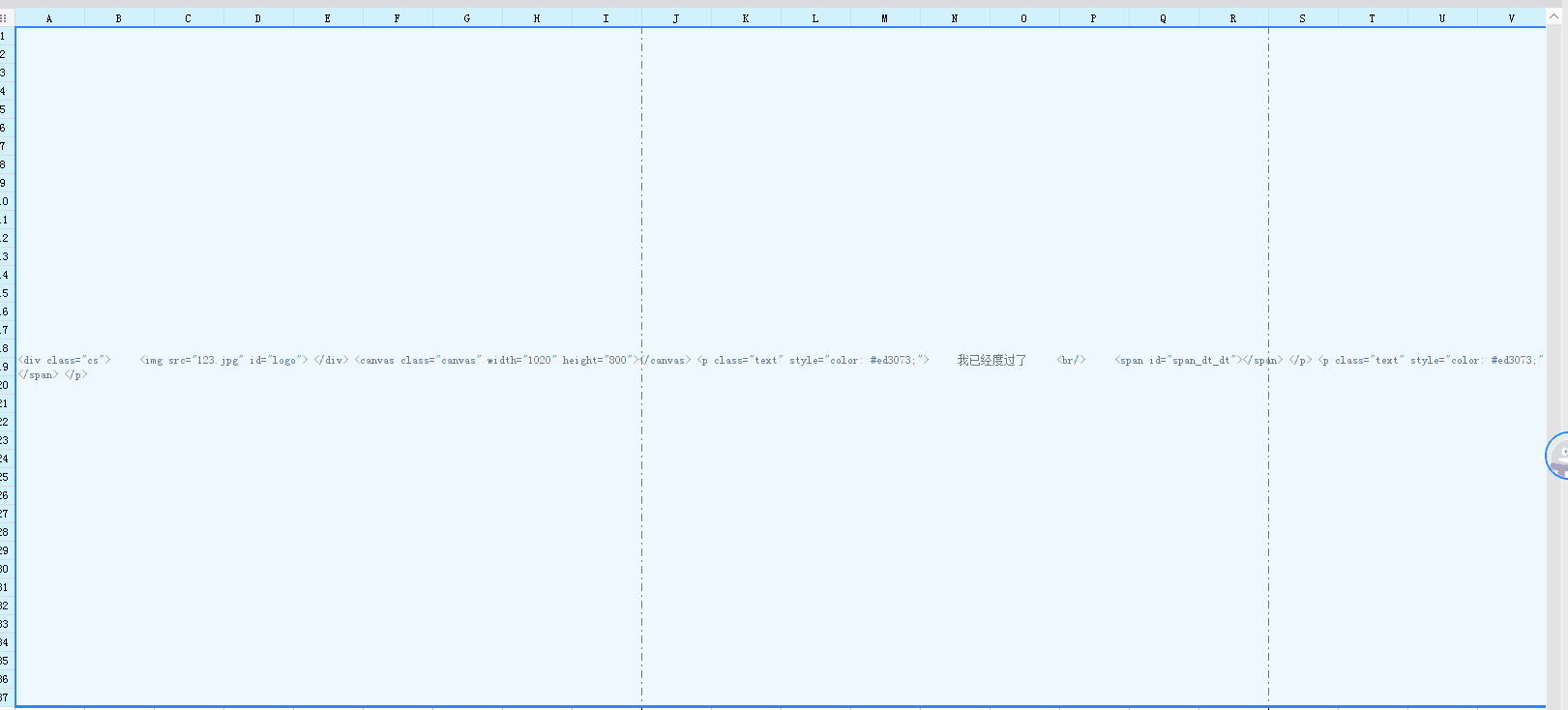Select column R header
This screenshot has height=710, width=1568.
coord(1233,18)
